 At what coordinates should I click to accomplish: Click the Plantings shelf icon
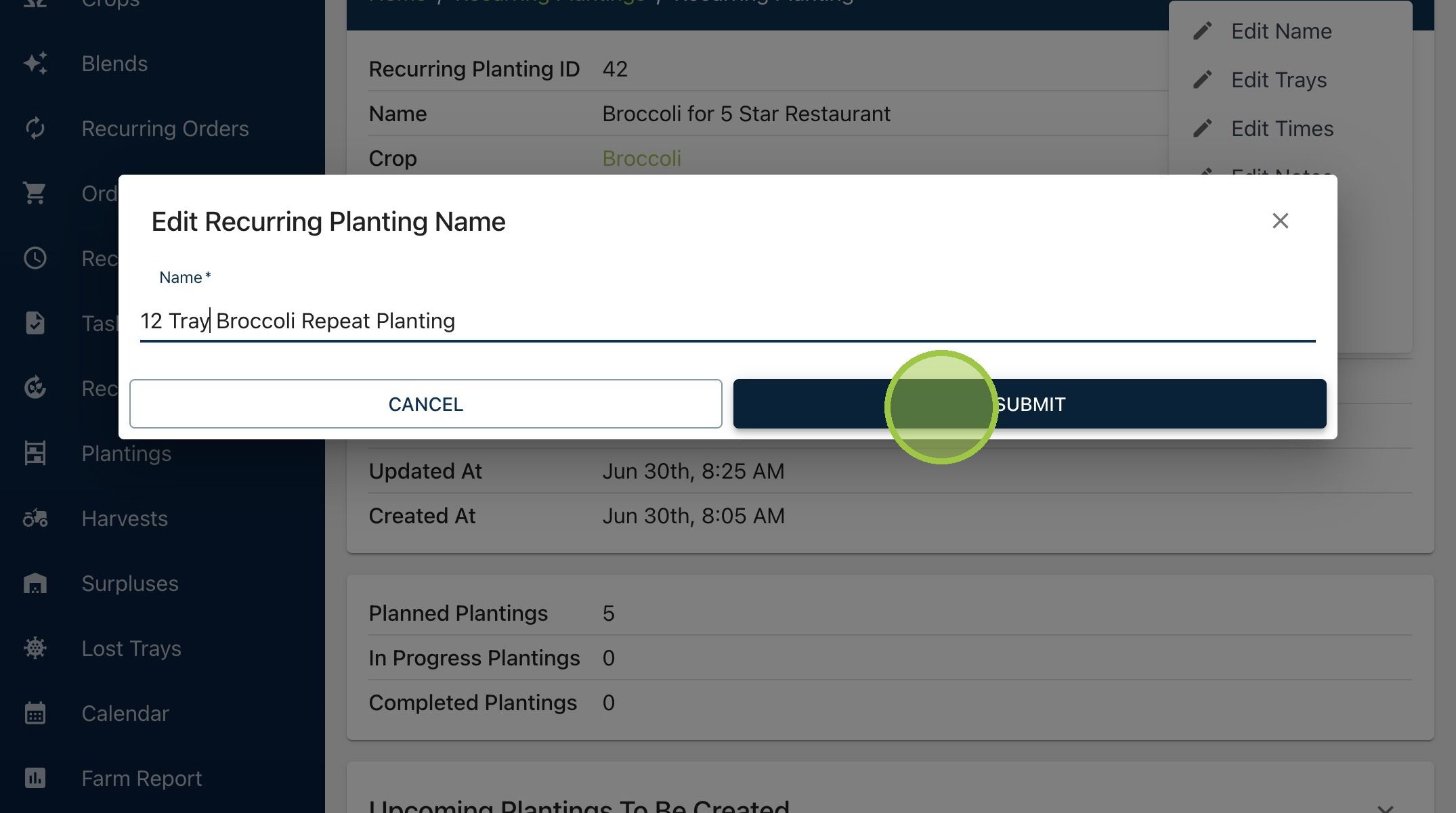pyautogui.click(x=35, y=454)
